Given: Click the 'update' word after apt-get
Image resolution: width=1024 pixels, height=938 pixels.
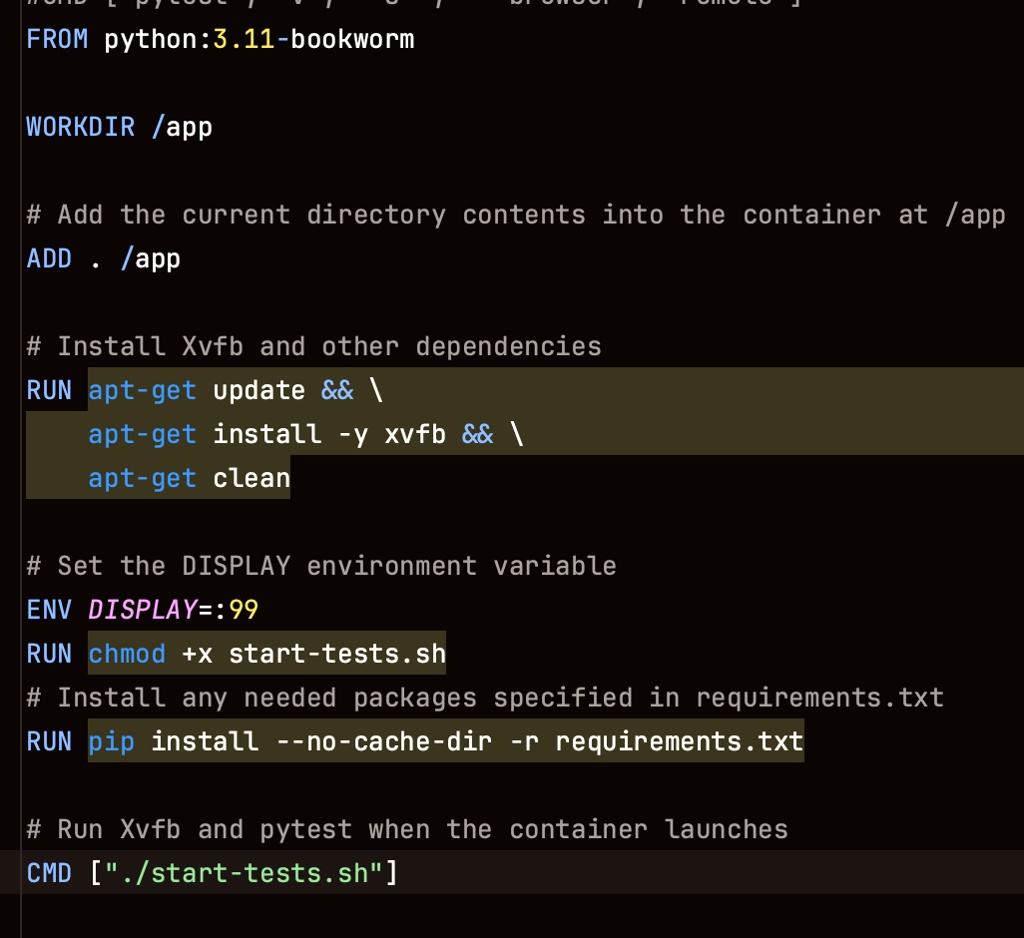Looking at the screenshot, I should 259,390.
